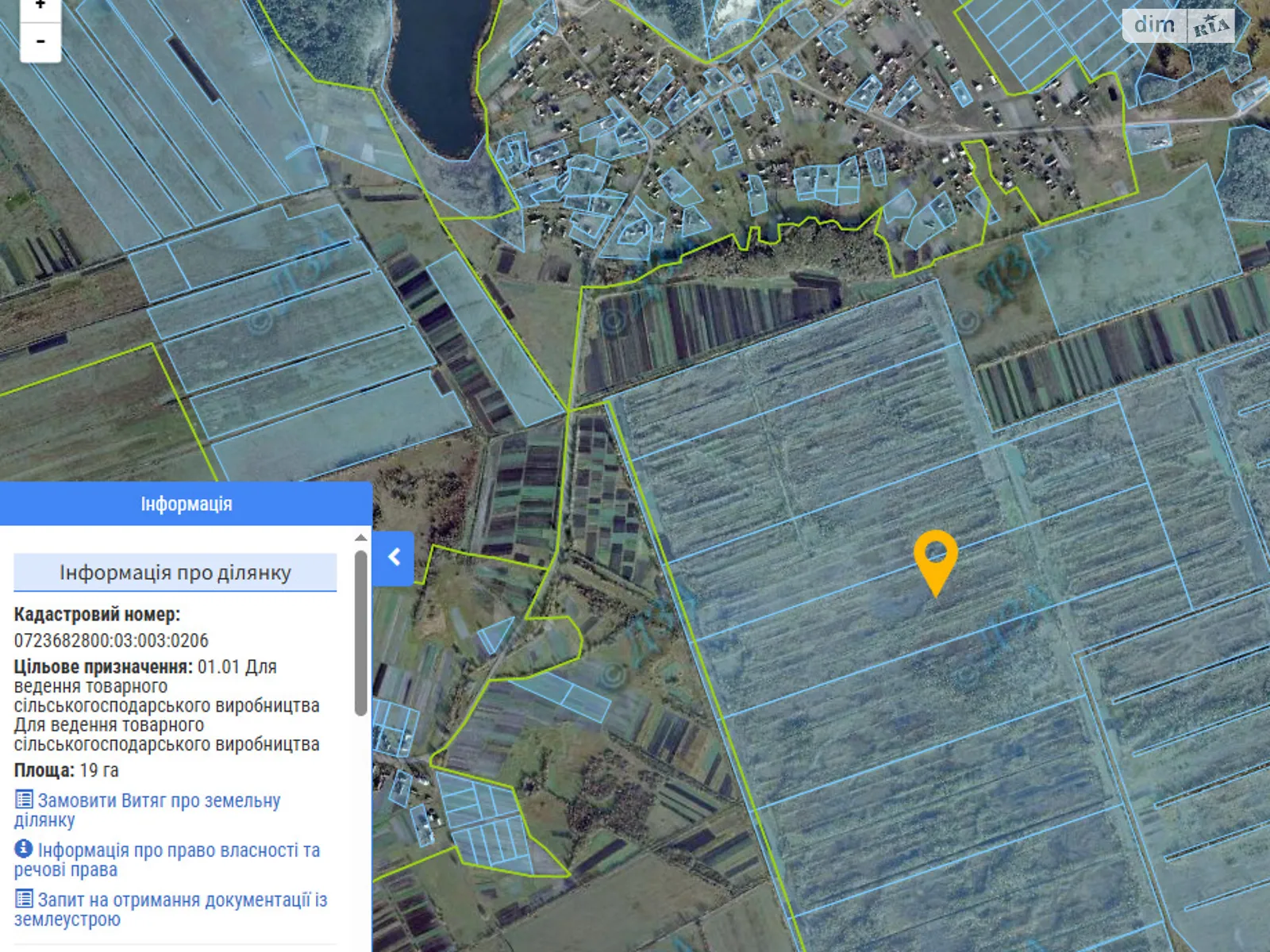The height and width of the screenshot is (952, 1270).
Task: Click the cadastral number 0723682800:03:003:0206
Action: pos(111,640)
